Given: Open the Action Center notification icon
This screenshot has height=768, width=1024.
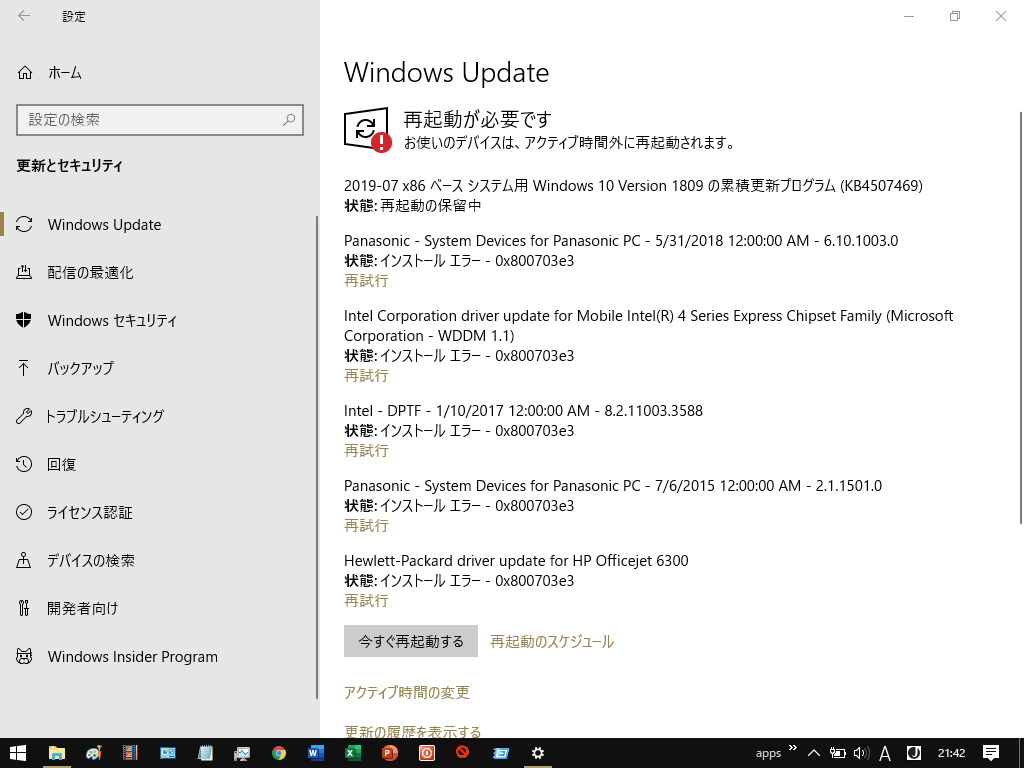Looking at the screenshot, I should point(991,753).
